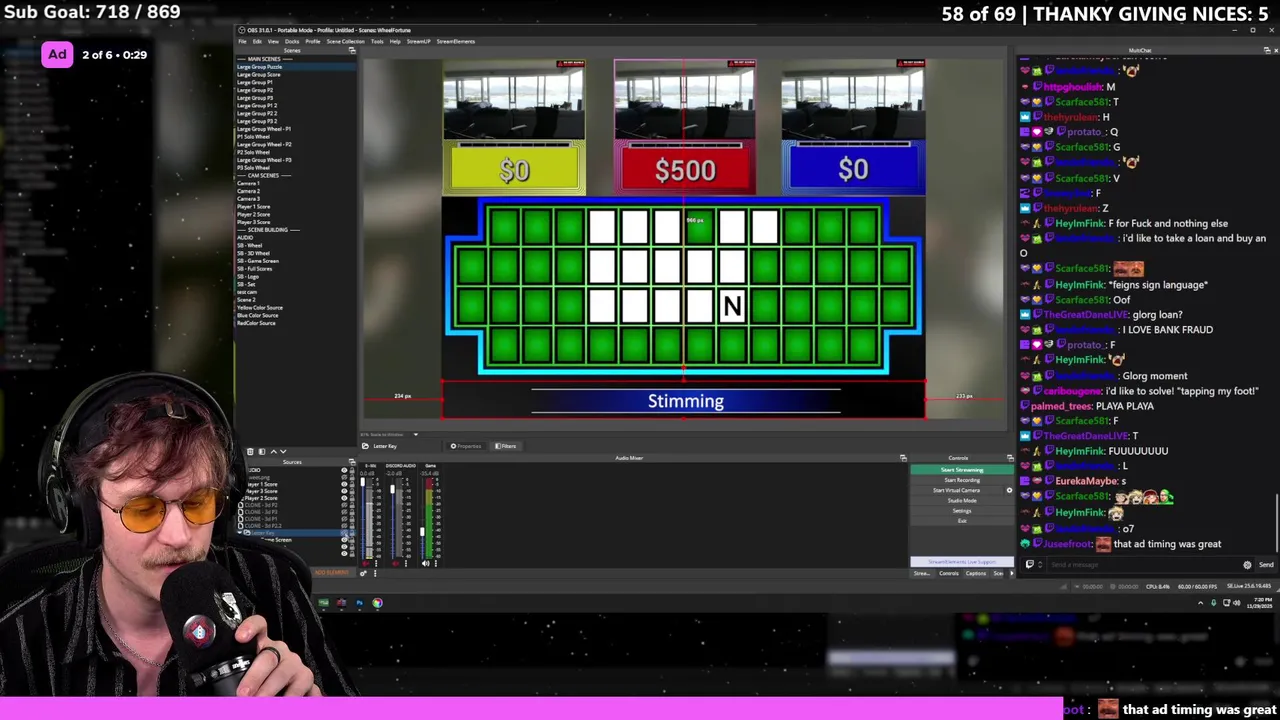Click the Send a message chat field
This screenshot has width=1280, height=720.
[1146, 564]
